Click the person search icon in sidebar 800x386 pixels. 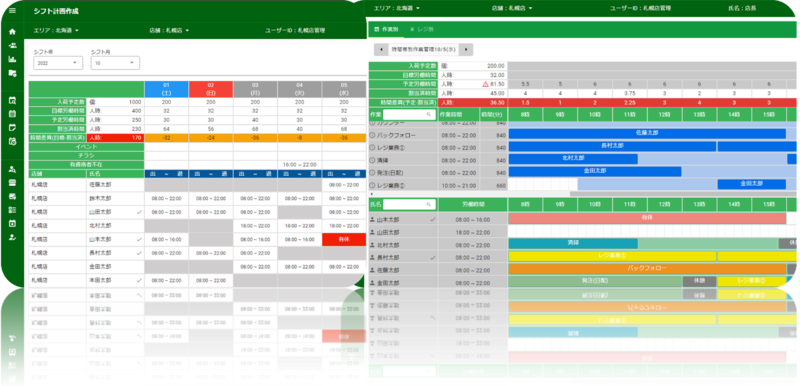coord(13,170)
